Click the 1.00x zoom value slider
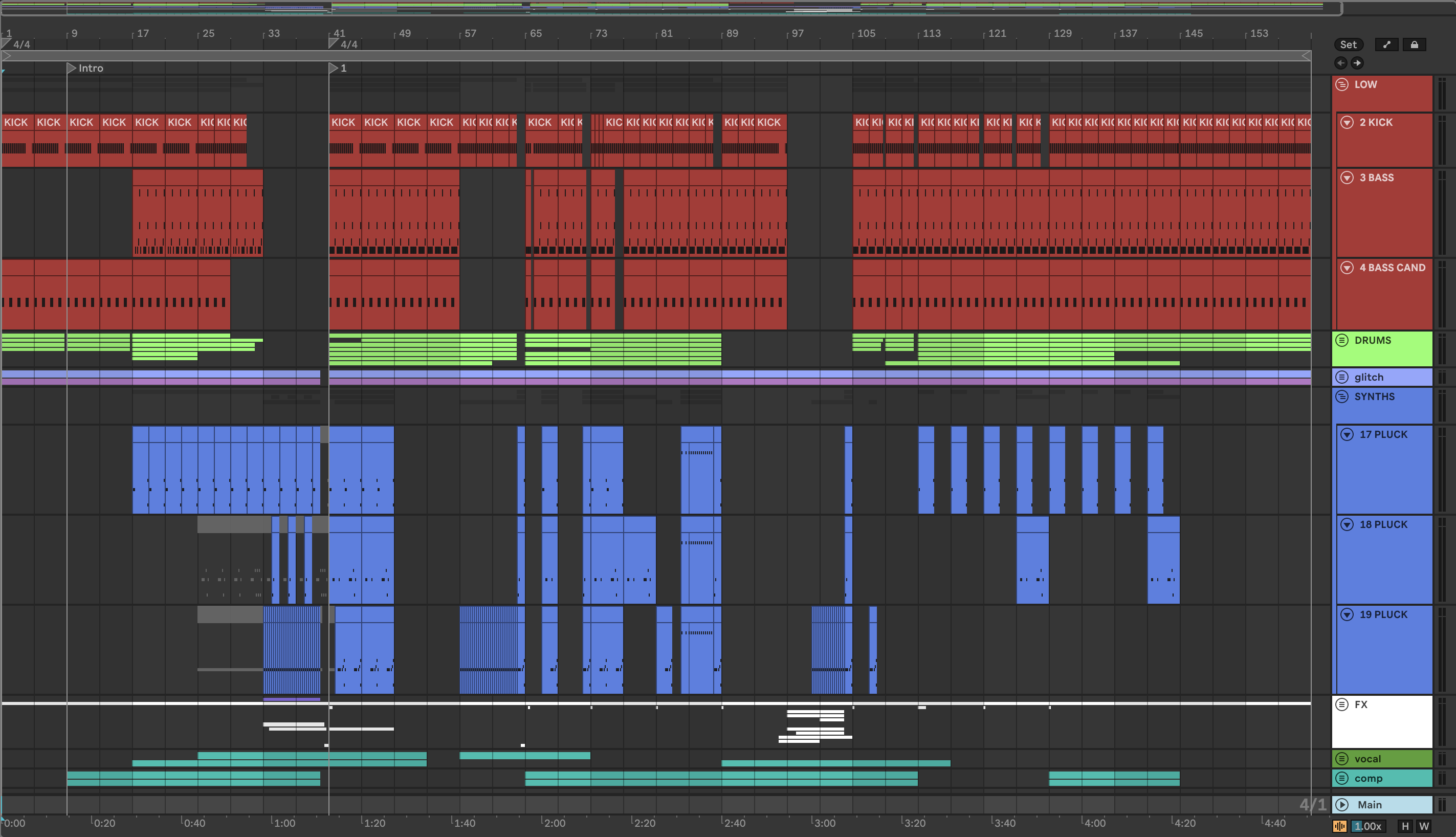This screenshot has width=1456, height=837. pos(1367,826)
